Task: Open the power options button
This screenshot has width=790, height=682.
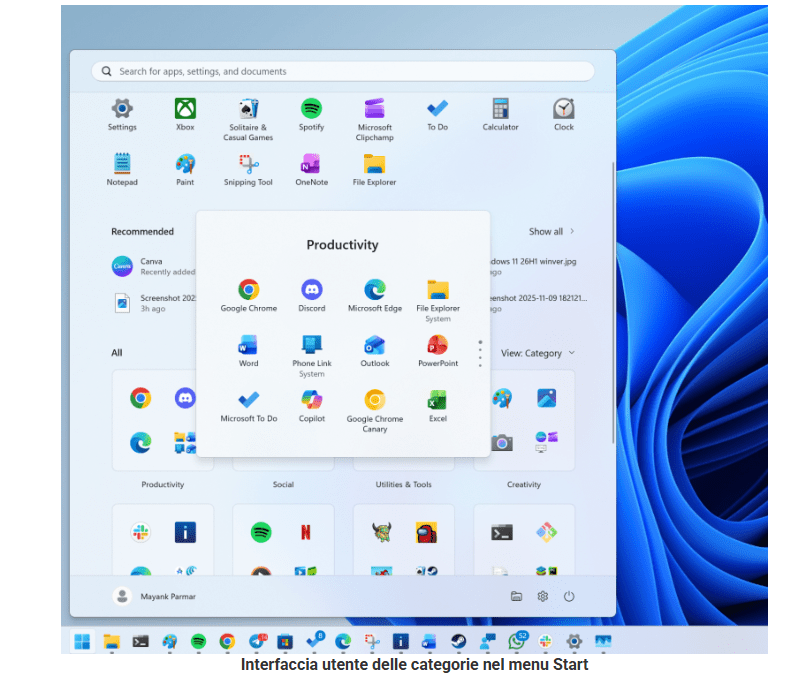Action: (x=569, y=596)
